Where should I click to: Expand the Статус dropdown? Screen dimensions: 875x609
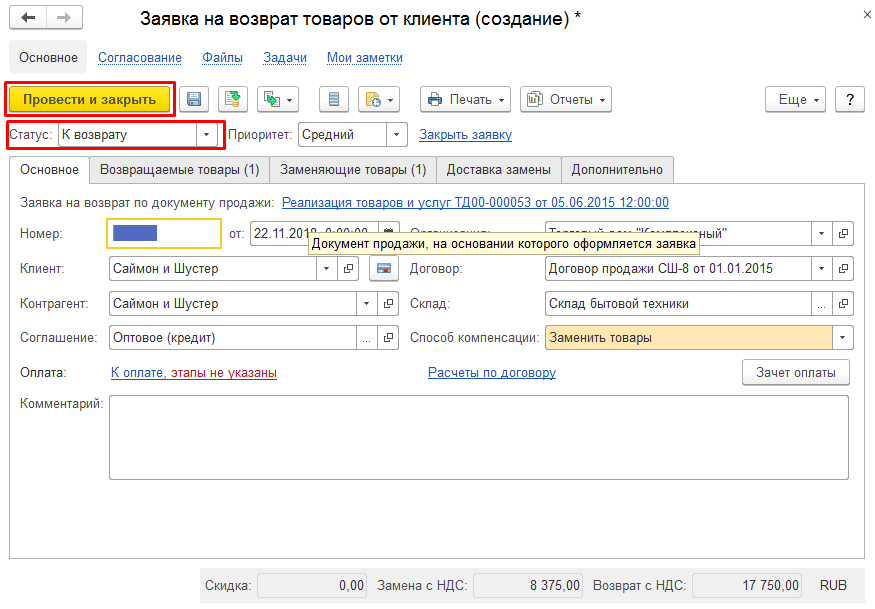[206, 134]
